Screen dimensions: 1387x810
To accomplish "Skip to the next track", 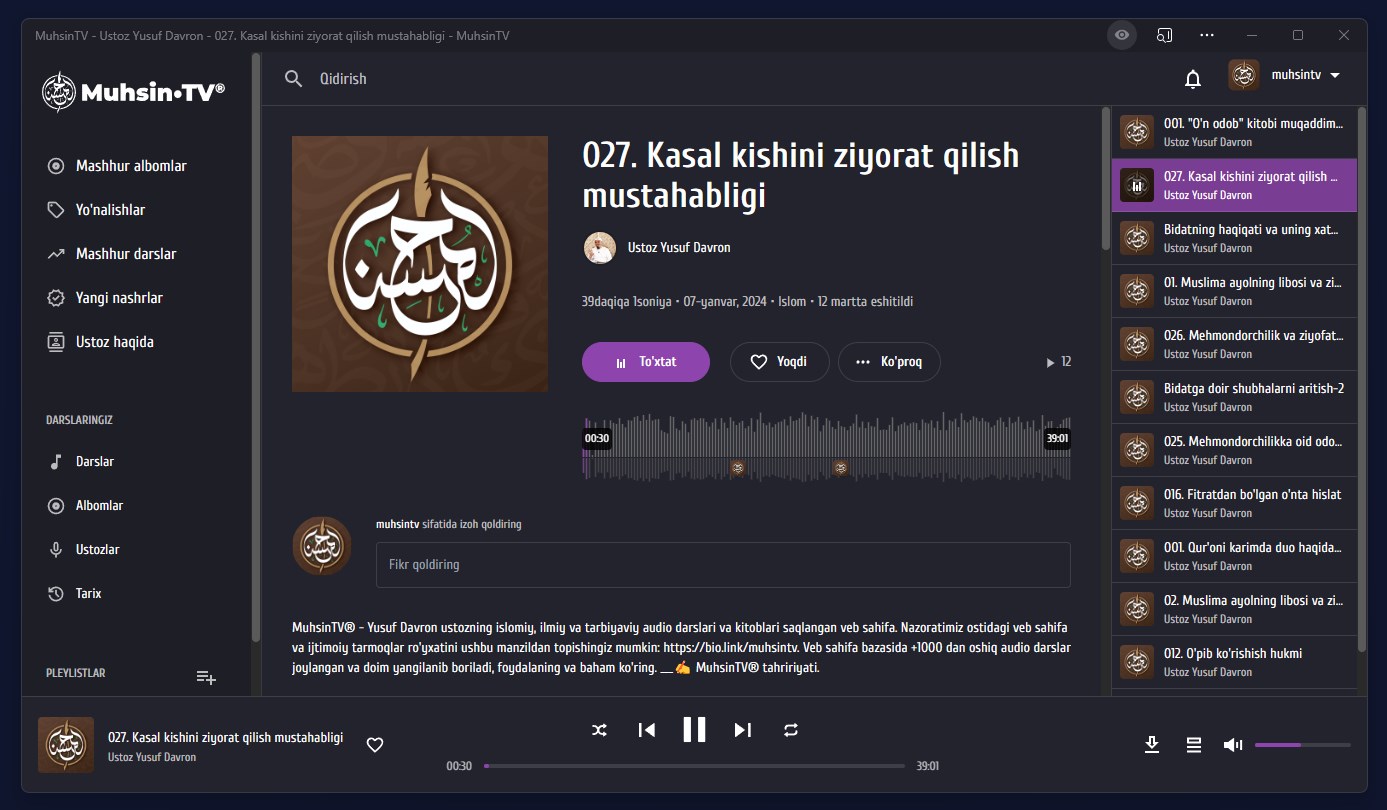I will 742,730.
